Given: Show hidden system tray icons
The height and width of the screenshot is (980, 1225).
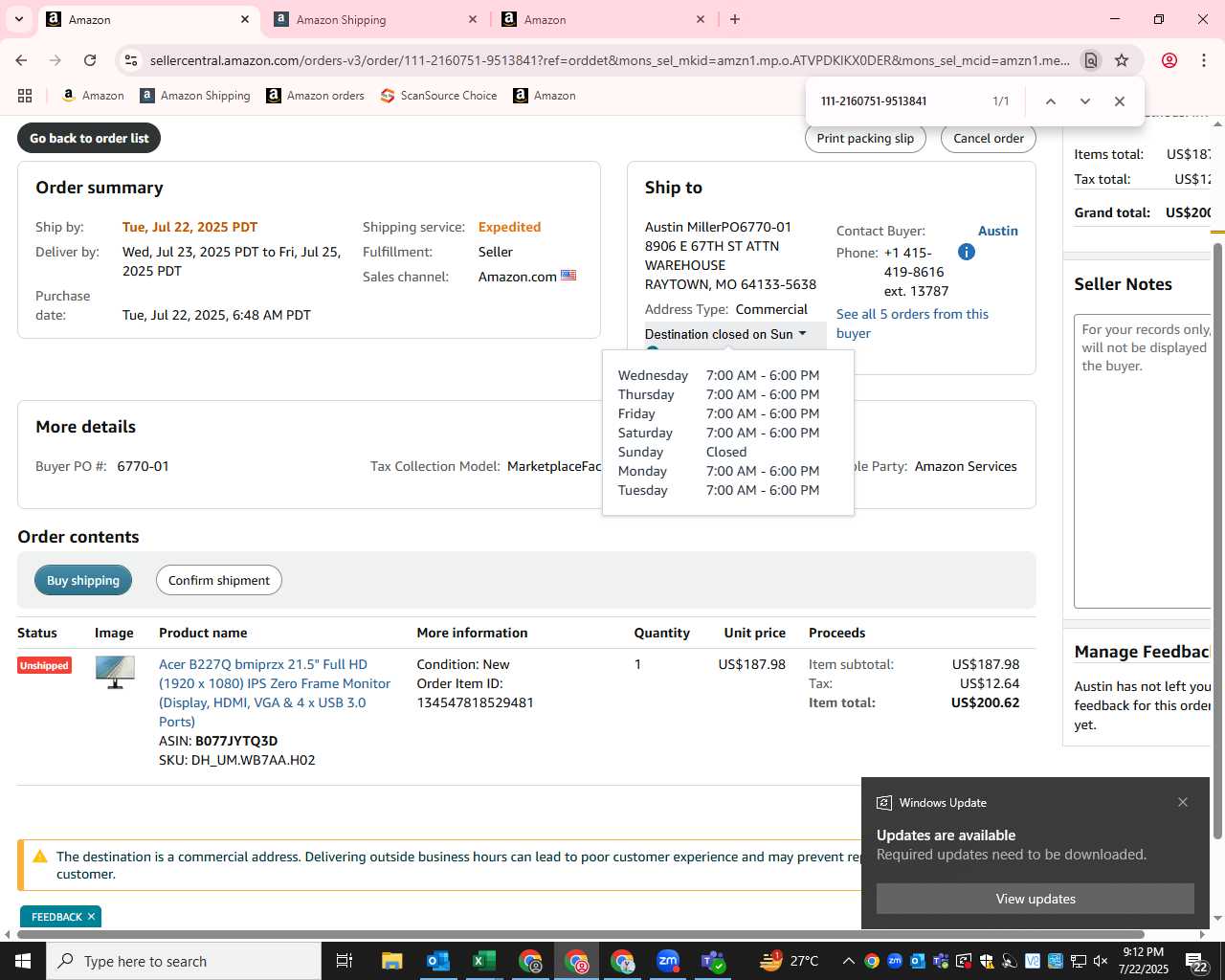Looking at the screenshot, I should pos(848,961).
